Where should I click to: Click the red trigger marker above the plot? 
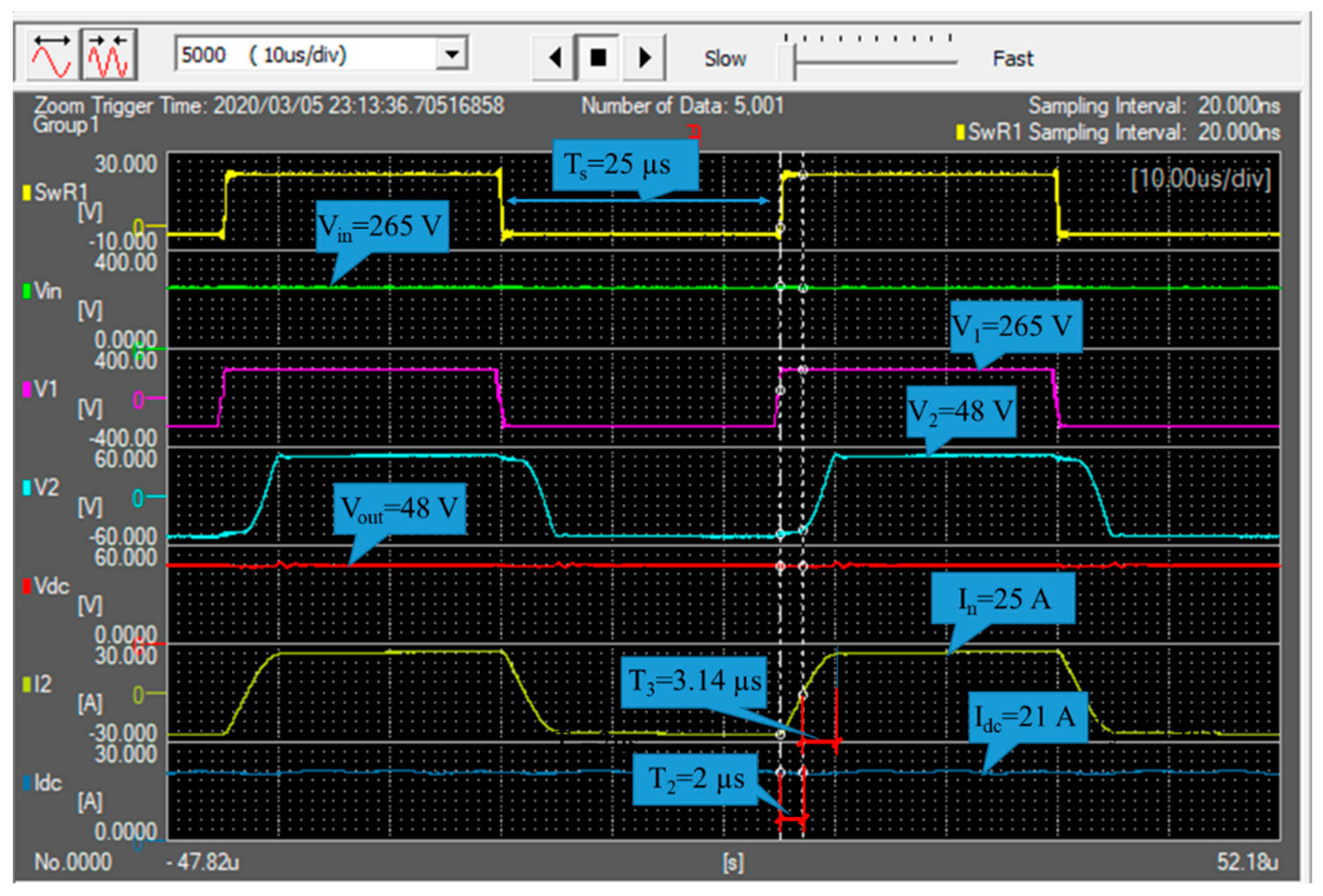694,132
